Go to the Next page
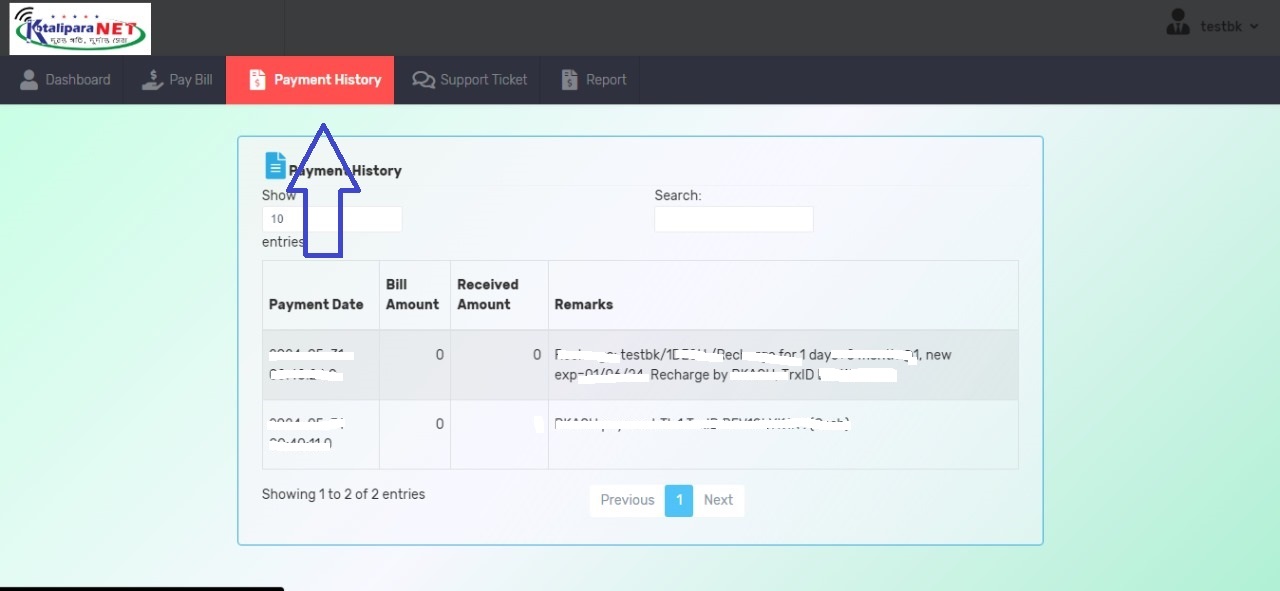Screen dimensions: 1280x591 point(718,500)
